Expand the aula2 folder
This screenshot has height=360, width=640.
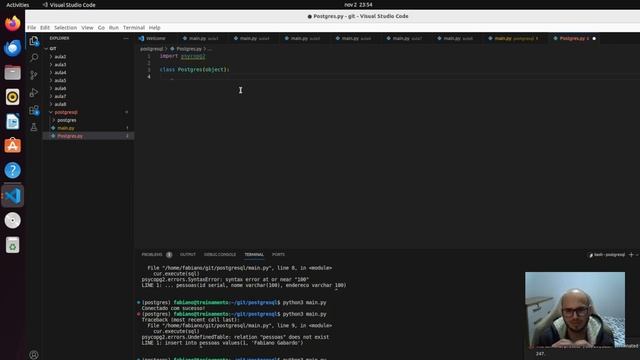pos(60,57)
